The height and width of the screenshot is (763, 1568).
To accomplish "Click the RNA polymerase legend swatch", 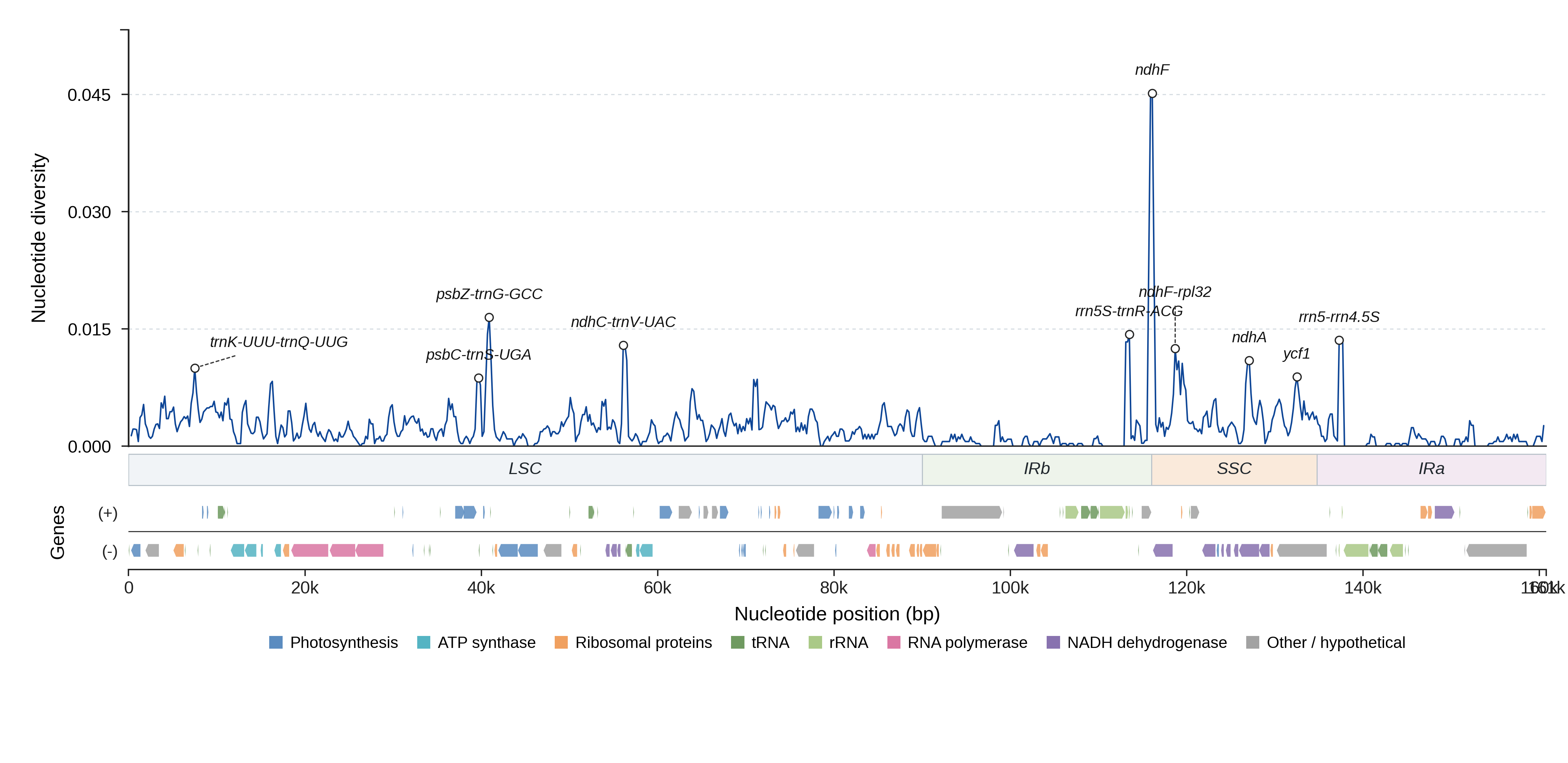I will [894, 642].
